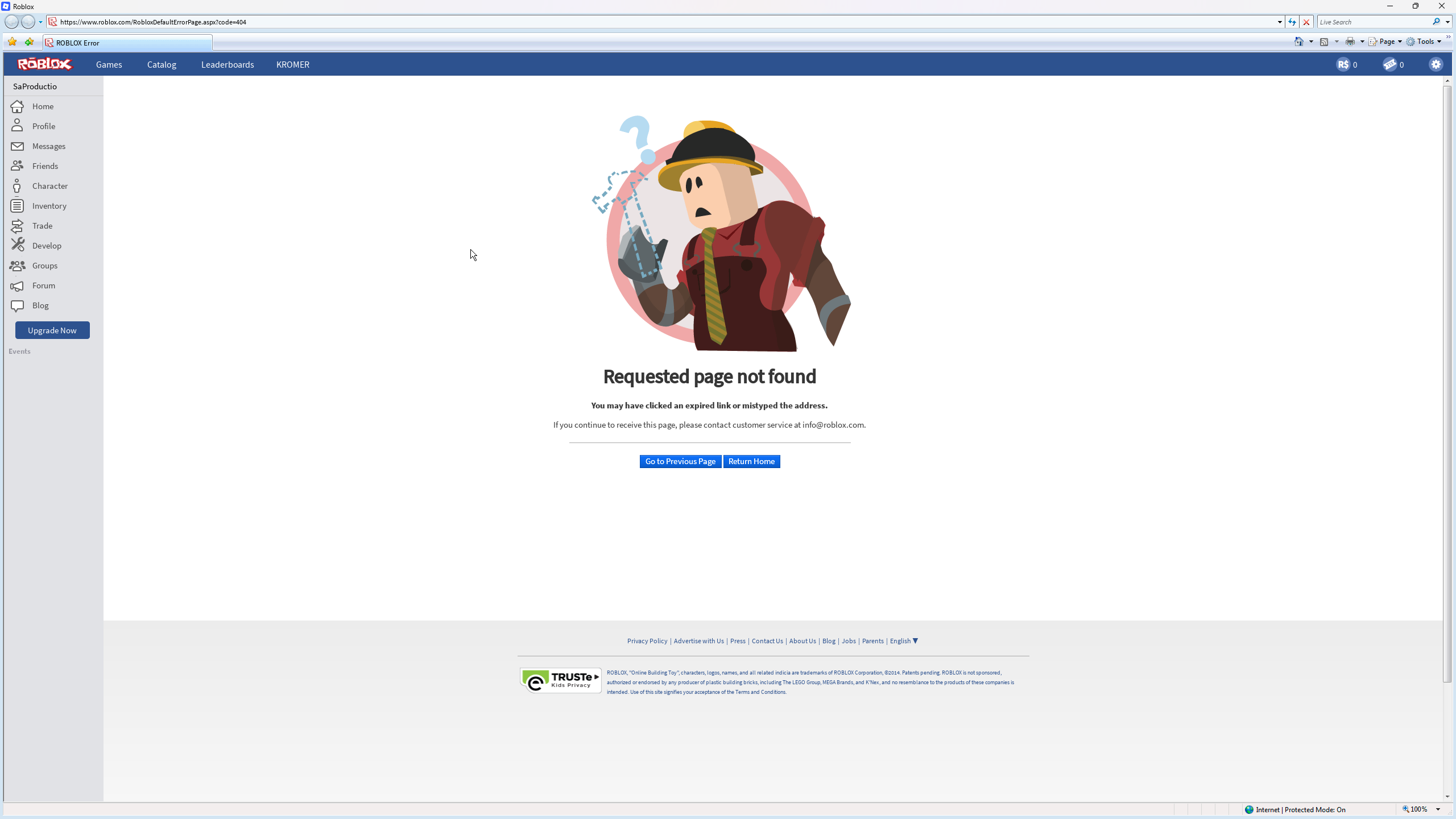
Task: Show more toolbar commands chevron
Action: pos(1449,38)
